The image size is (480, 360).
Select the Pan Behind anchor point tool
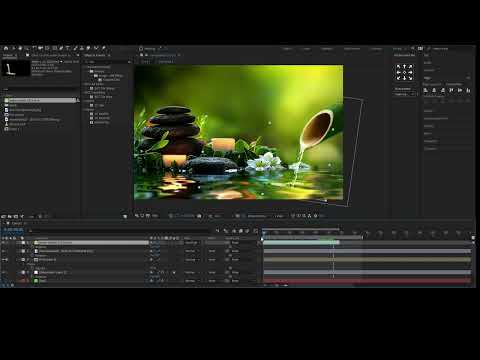[47, 48]
